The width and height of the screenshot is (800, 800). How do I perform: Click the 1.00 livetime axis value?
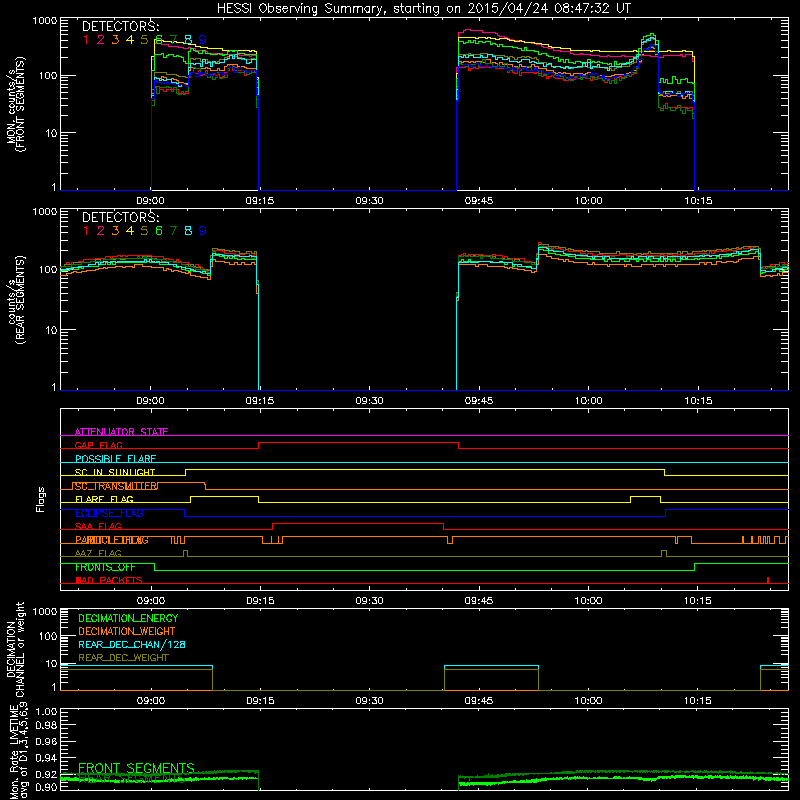[45, 711]
